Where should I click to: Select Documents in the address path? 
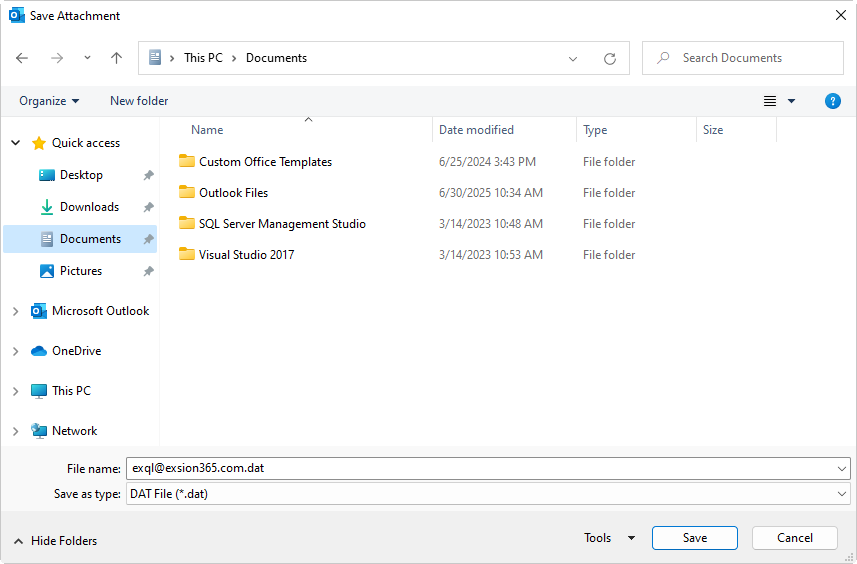tap(276, 58)
